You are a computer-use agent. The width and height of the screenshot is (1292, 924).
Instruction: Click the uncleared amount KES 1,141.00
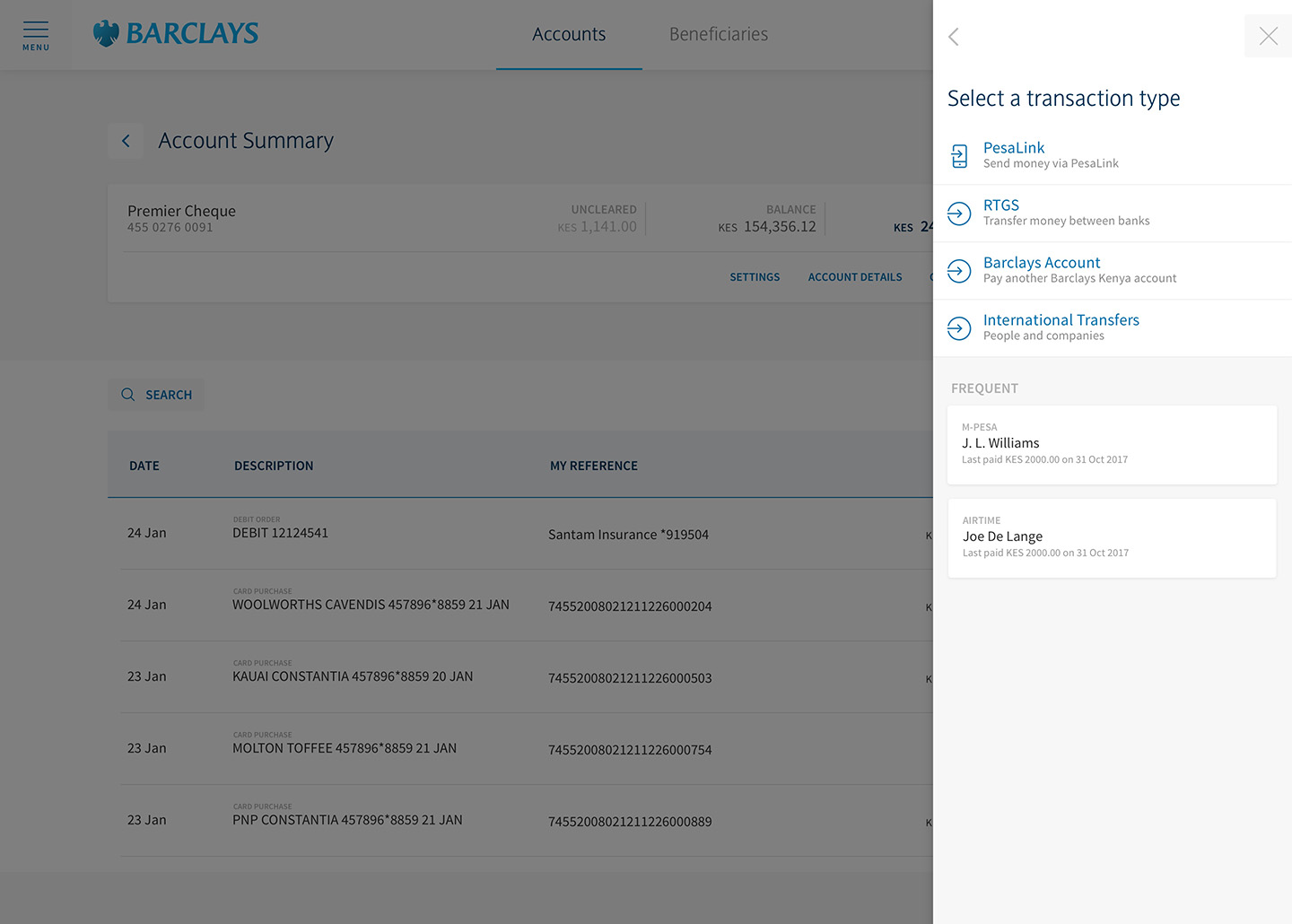pyautogui.click(x=597, y=227)
